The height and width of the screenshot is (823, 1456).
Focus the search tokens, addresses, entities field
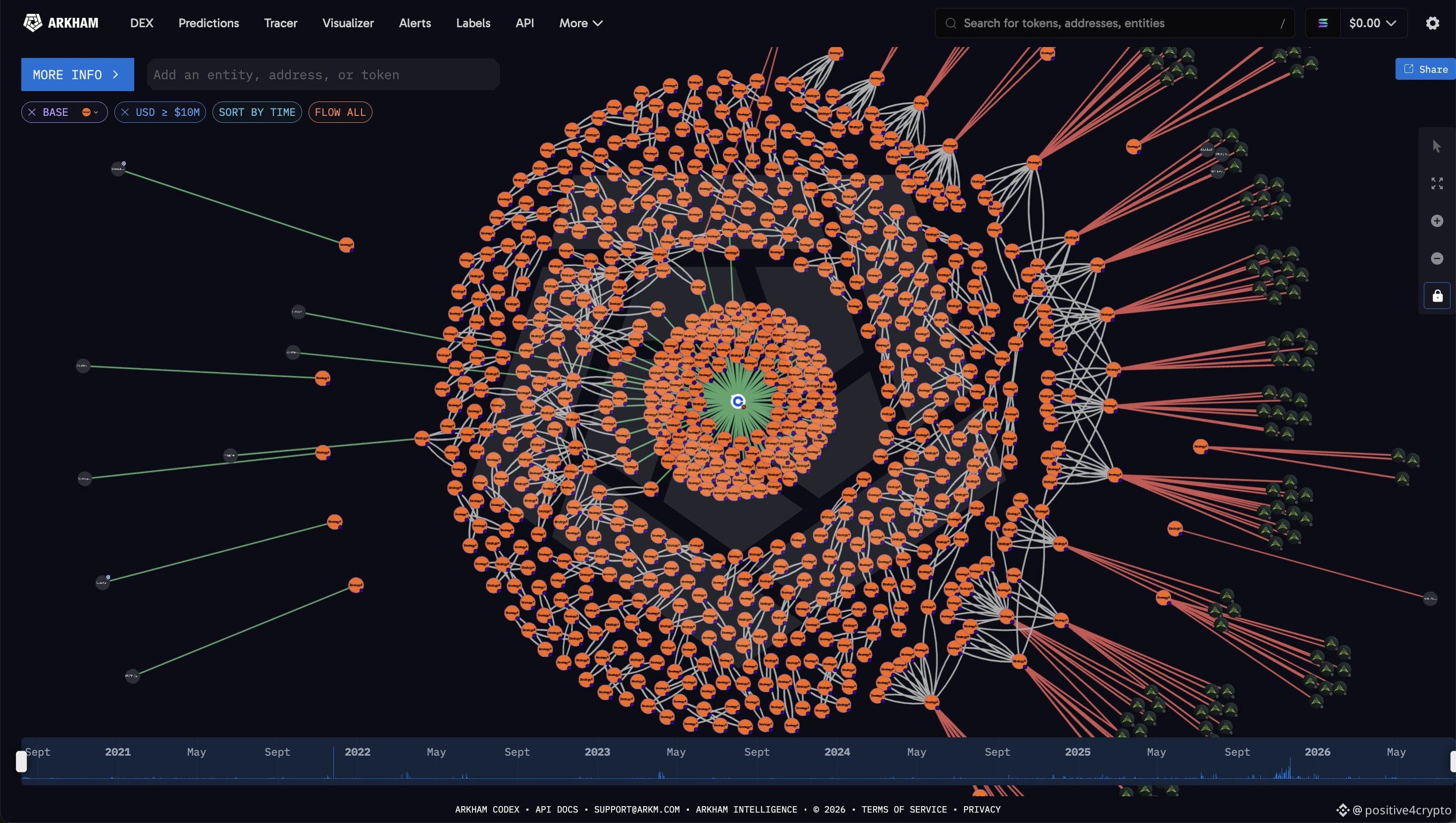click(1115, 23)
